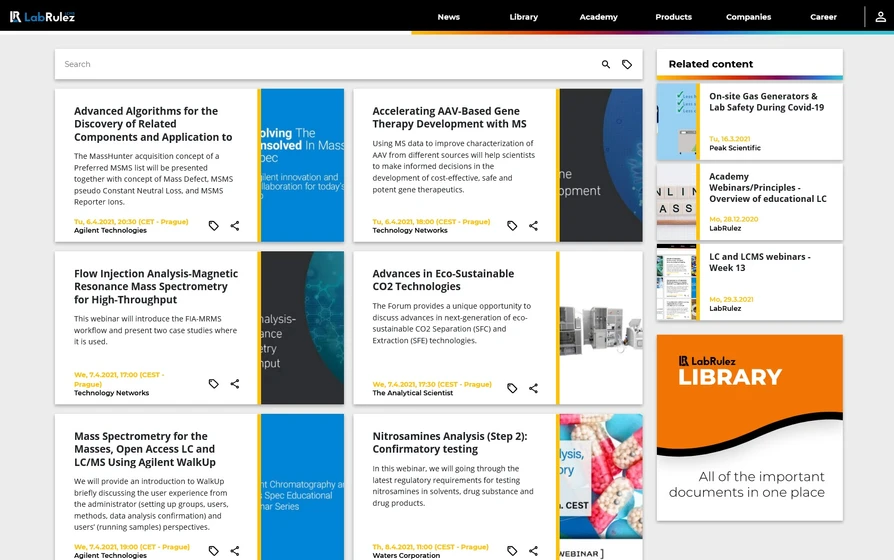Image resolution: width=894 pixels, height=560 pixels.
Task: Open the Career page
Action: pyautogui.click(x=823, y=17)
